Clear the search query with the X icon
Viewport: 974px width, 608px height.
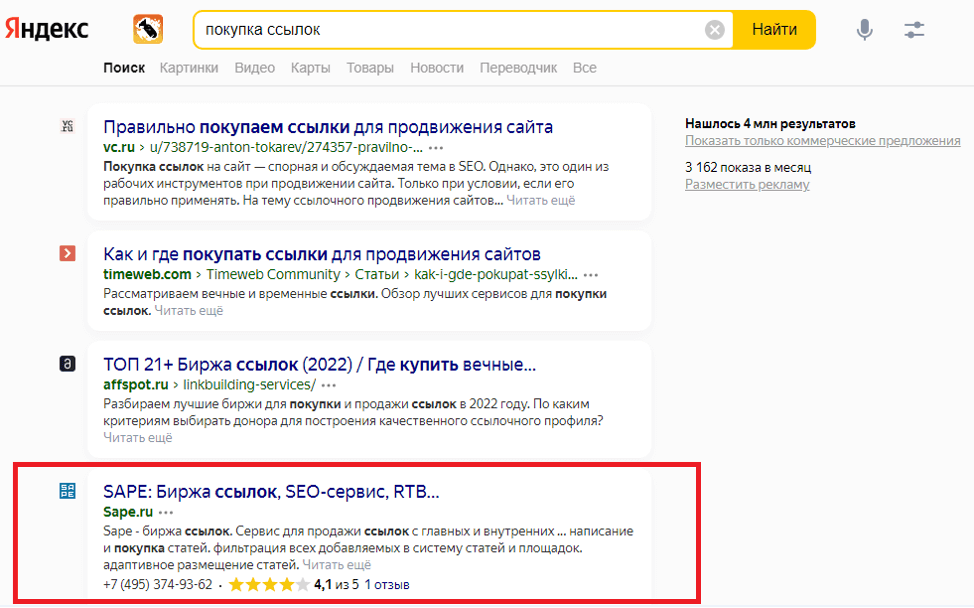714,29
